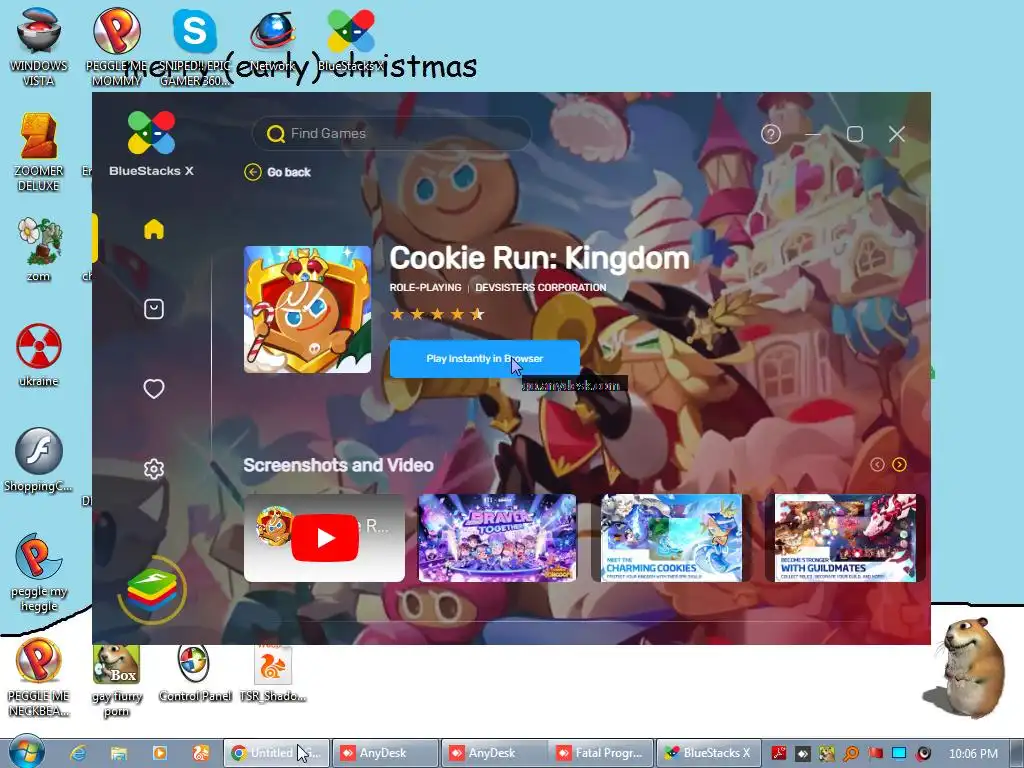Open the BlueStacks X Home section
This screenshot has height=768, width=1024.
(x=153, y=229)
